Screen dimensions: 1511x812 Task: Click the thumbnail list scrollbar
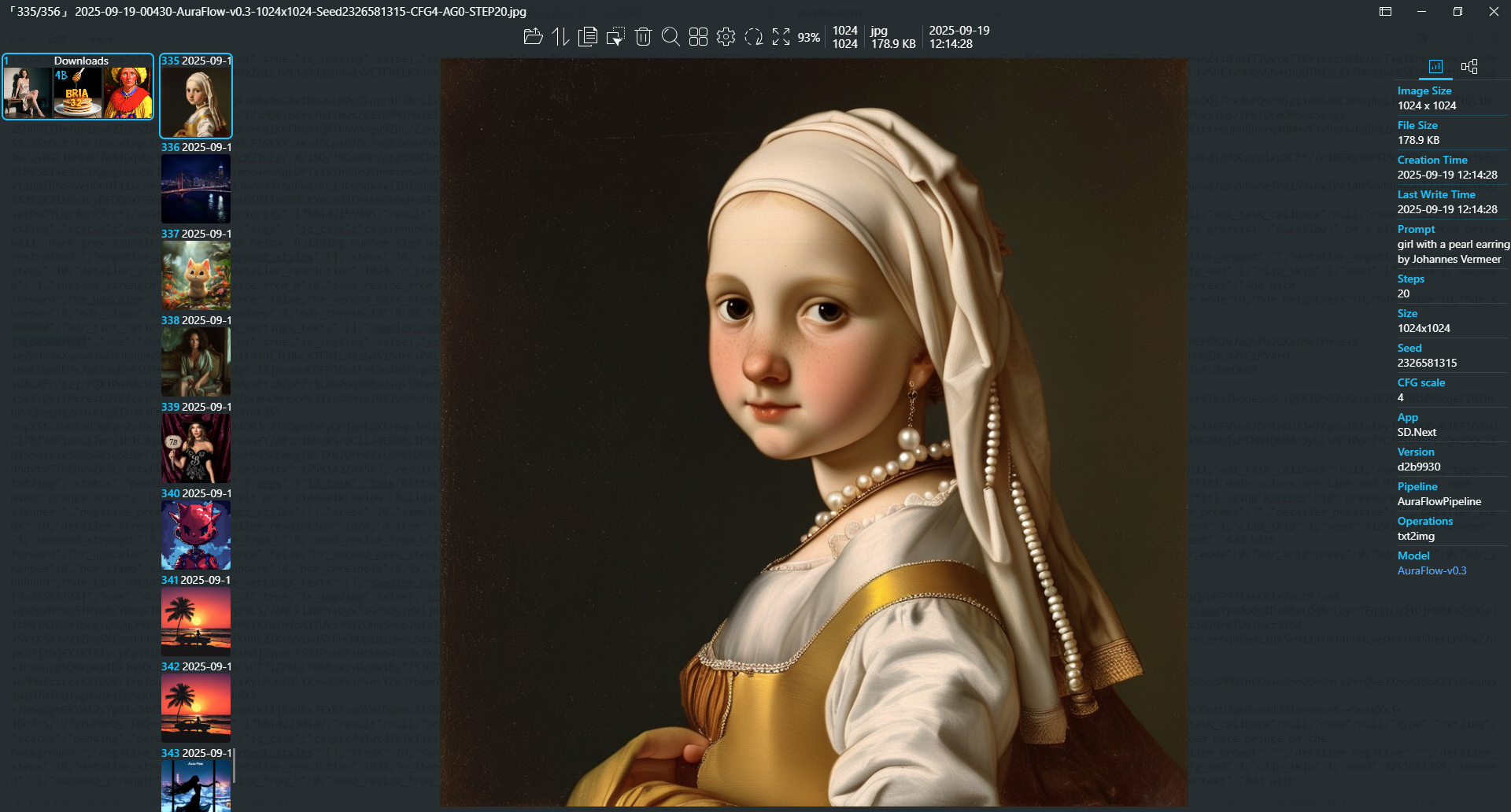click(x=234, y=765)
